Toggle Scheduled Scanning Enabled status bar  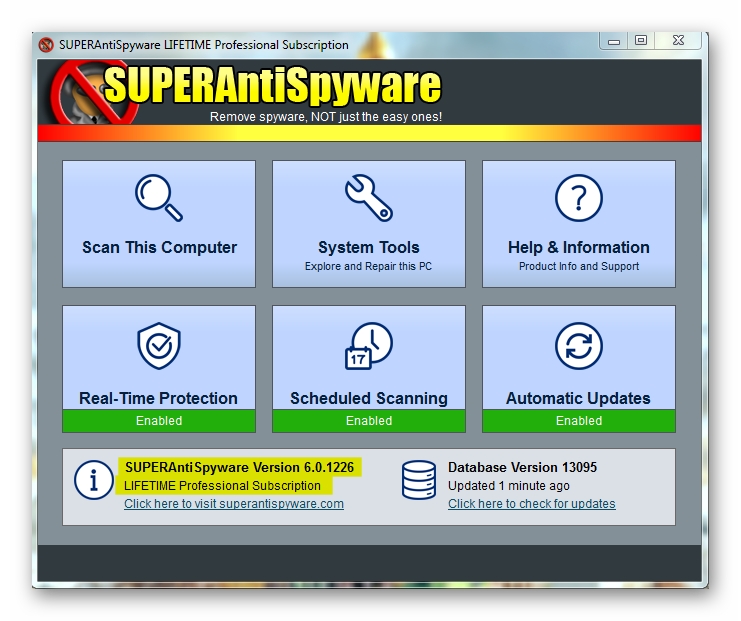(x=369, y=421)
